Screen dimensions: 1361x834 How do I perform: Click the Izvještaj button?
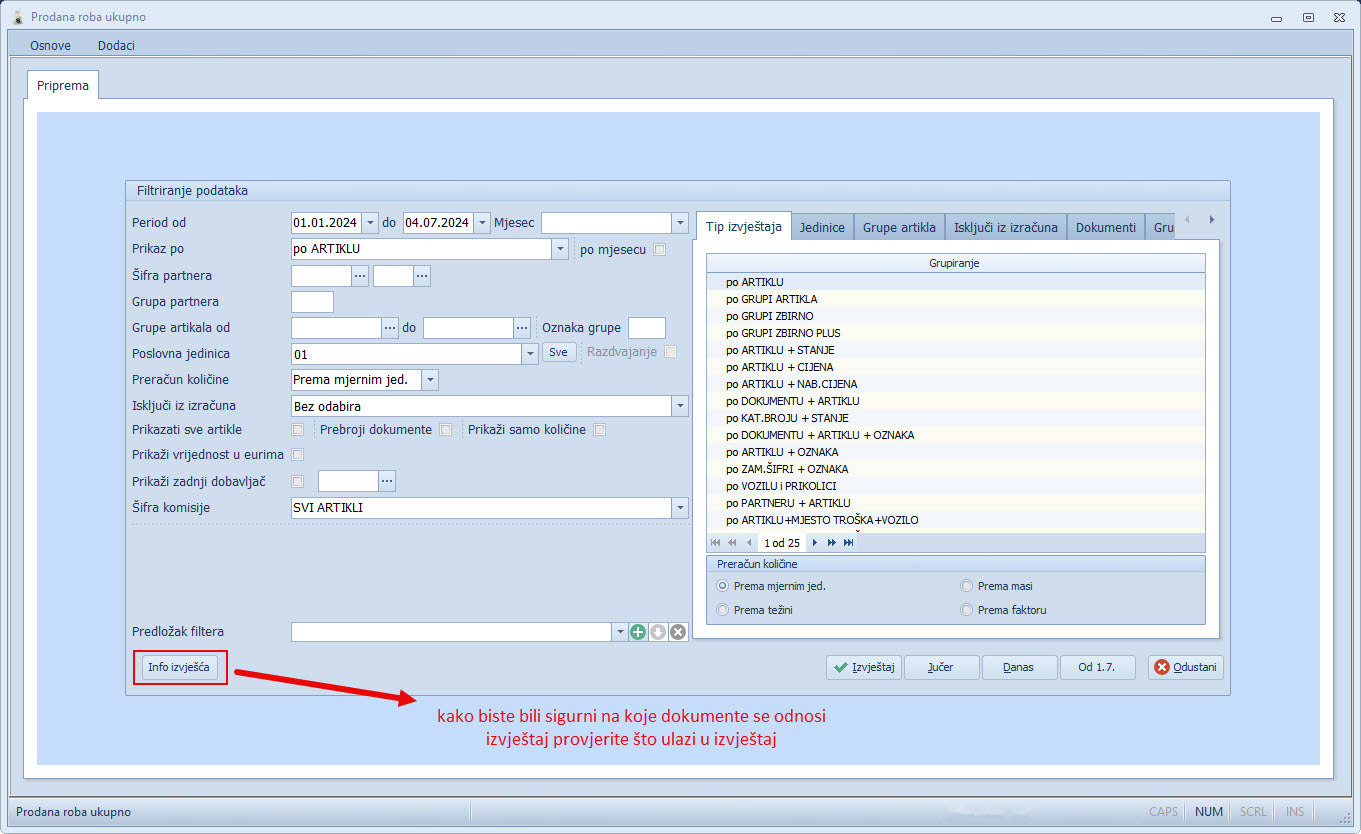[864, 667]
